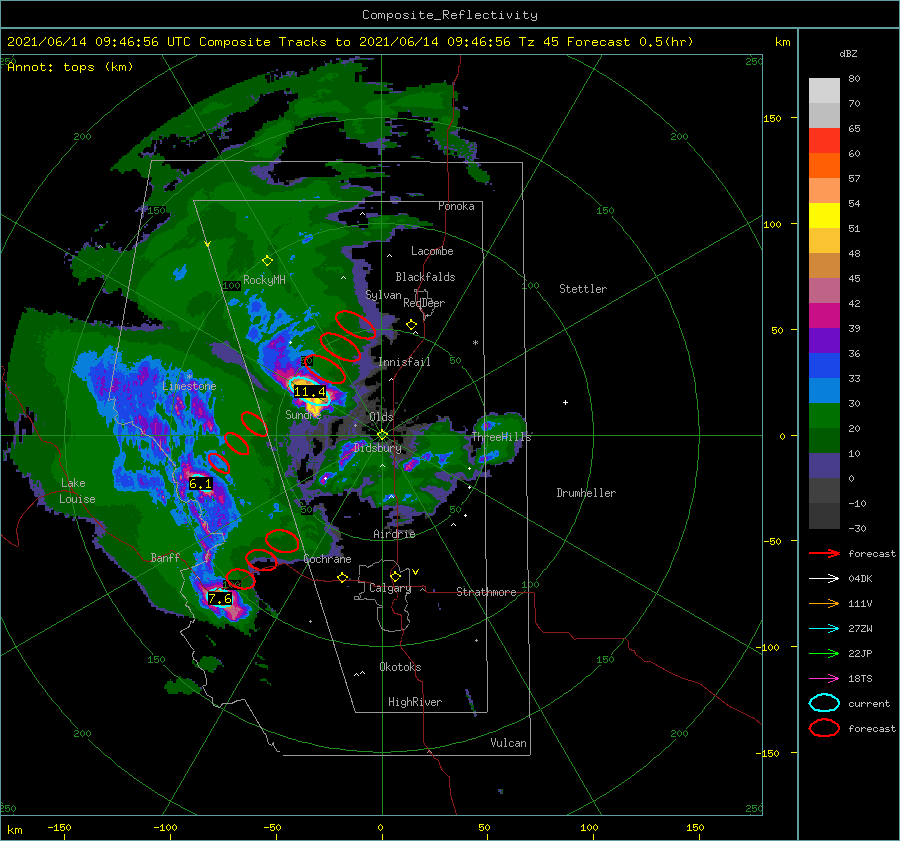This screenshot has height=841, width=900.
Task: Click the orange 111V arrow legend icon
Action: [x=824, y=603]
